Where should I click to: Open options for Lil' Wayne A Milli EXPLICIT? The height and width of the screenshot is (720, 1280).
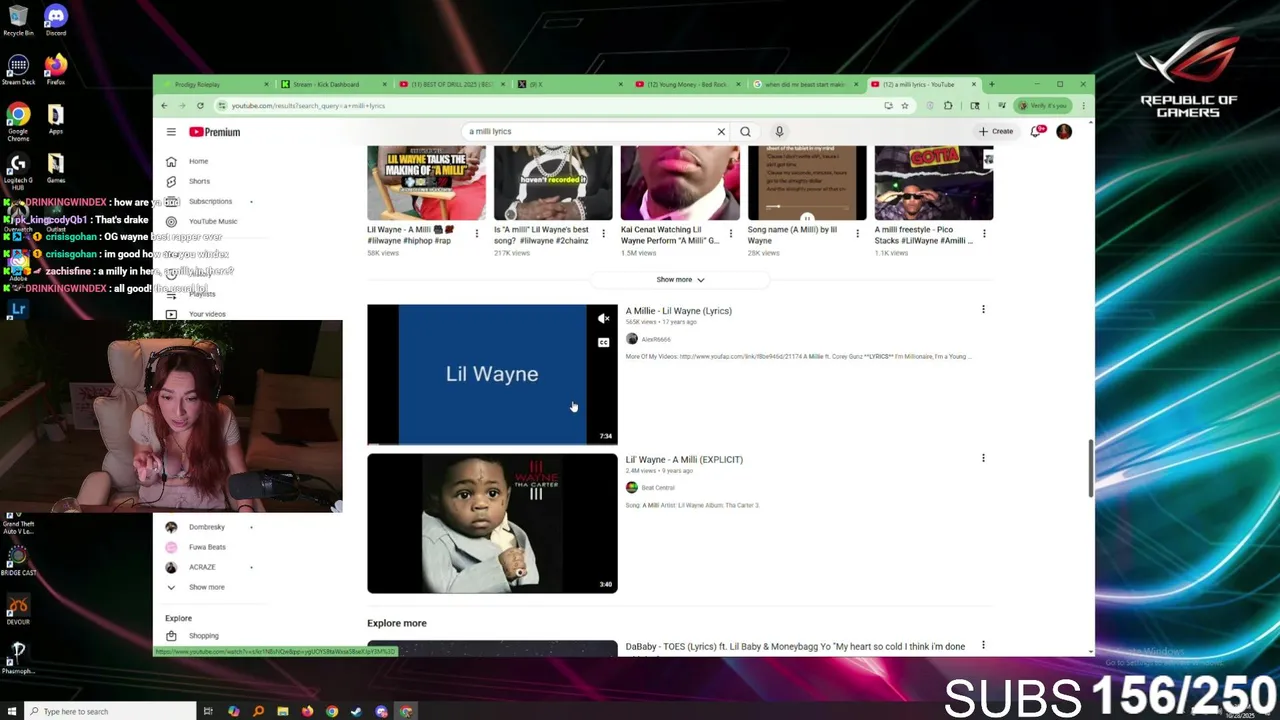click(x=983, y=458)
